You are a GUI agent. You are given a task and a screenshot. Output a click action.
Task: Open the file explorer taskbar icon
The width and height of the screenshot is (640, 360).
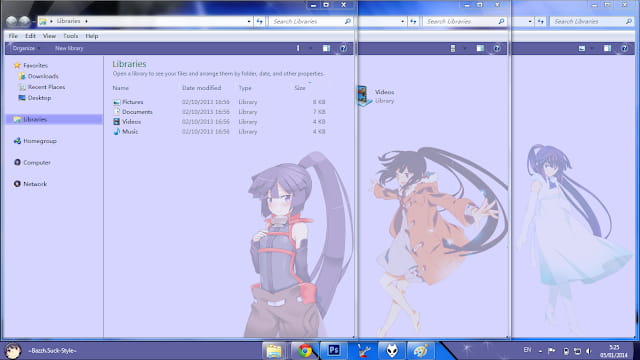coord(274,351)
